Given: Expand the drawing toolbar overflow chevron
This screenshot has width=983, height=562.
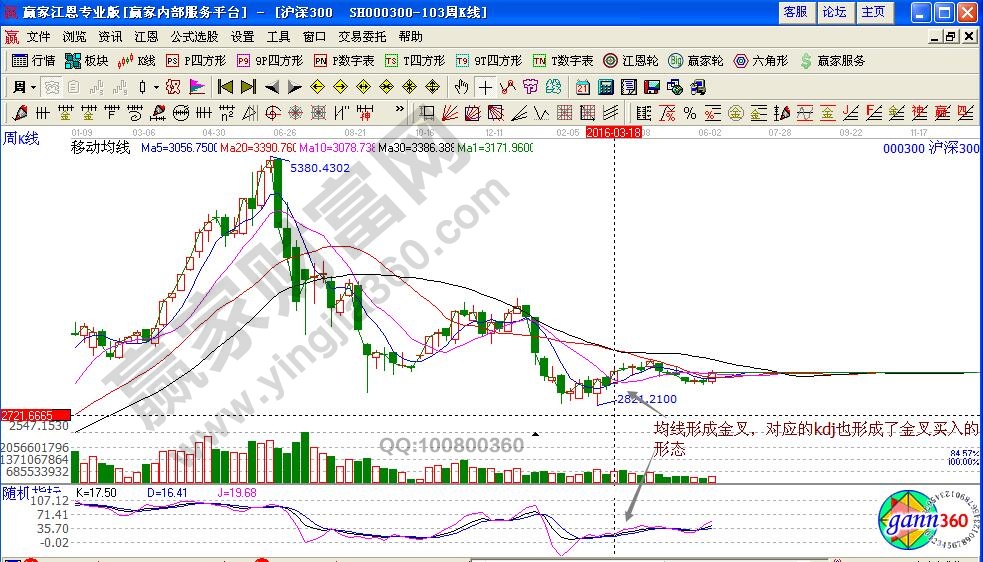Looking at the screenshot, I should pyautogui.click(x=401, y=110).
